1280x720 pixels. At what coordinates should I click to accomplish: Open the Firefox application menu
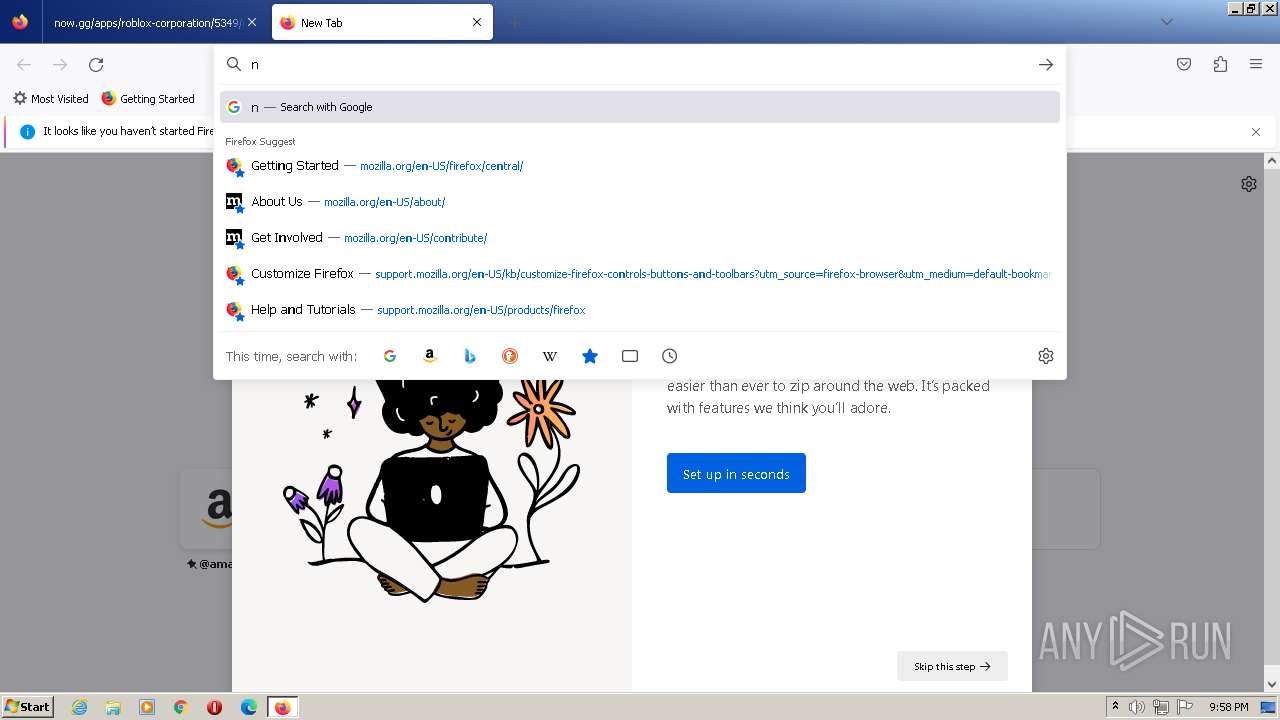[x=1256, y=64]
